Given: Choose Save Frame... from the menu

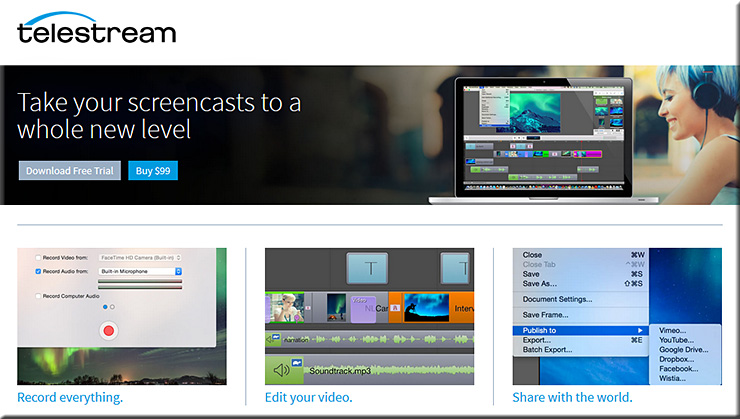Looking at the screenshot, I should [x=546, y=315].
